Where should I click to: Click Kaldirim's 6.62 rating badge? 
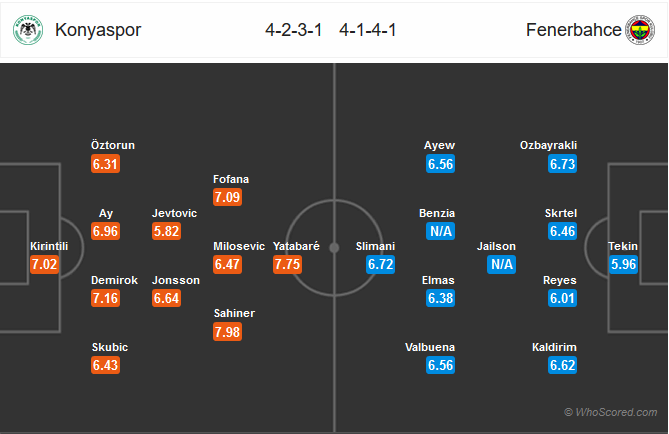coord(562,365)
